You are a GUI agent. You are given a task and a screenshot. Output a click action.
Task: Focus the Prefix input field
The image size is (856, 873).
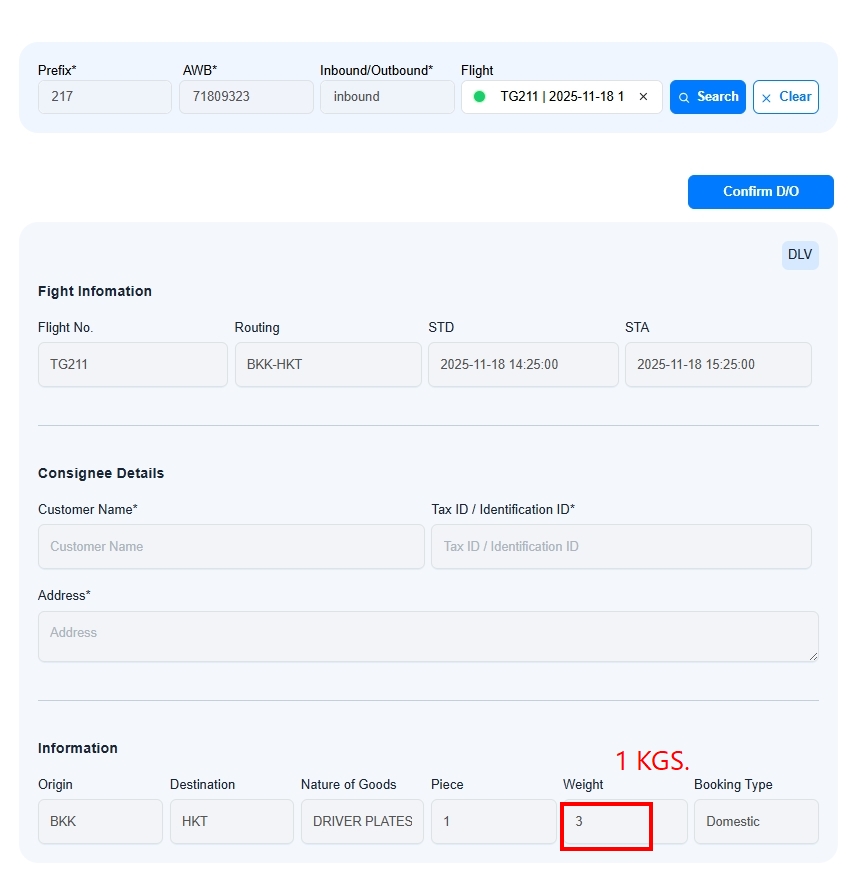pyautogui.click(x=105, y=97)
